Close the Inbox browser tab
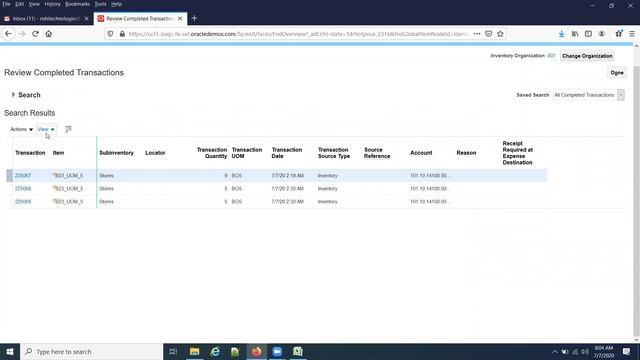 click(86, 19)
